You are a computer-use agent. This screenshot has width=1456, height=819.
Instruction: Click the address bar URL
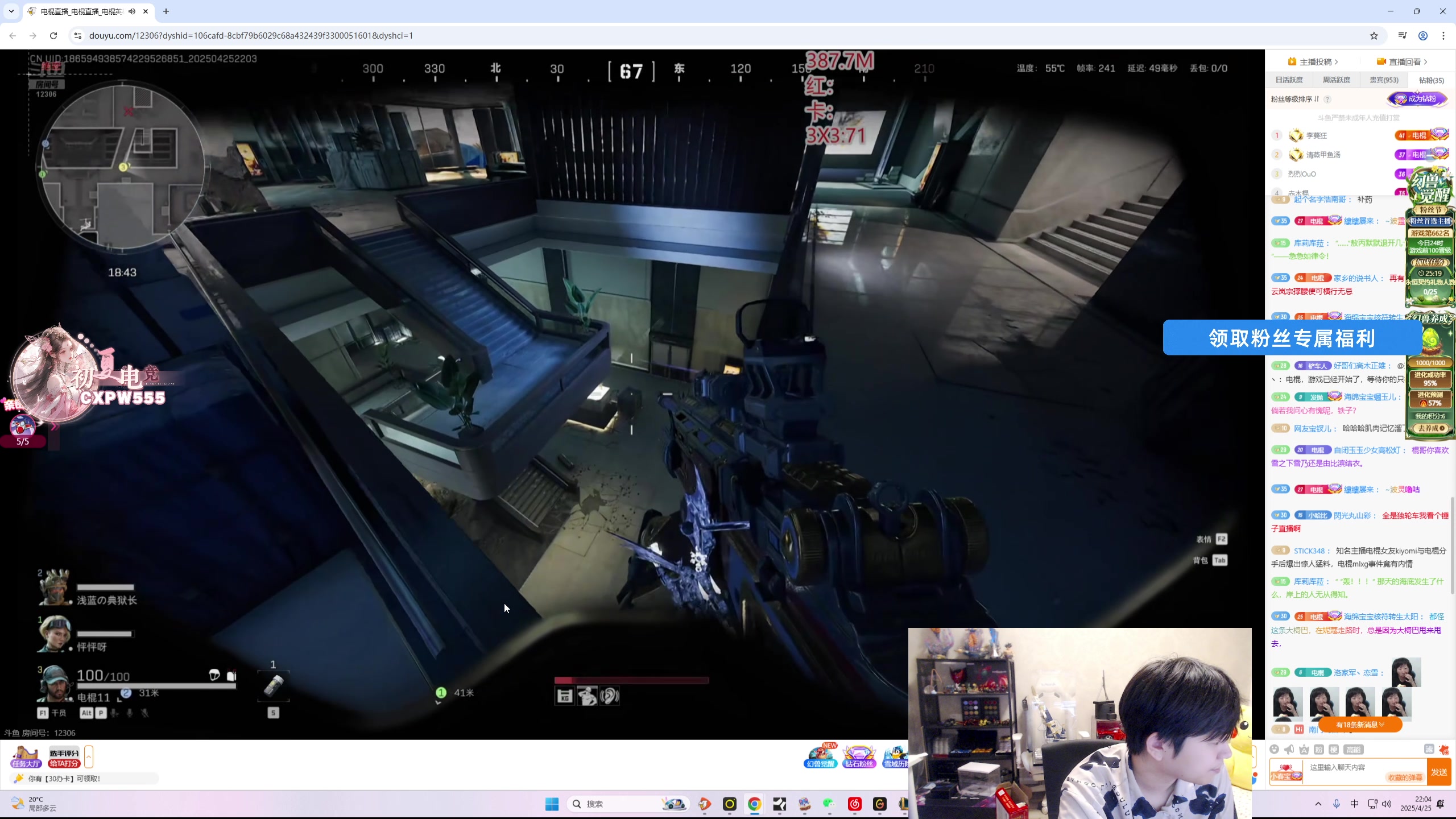point(251,35)
